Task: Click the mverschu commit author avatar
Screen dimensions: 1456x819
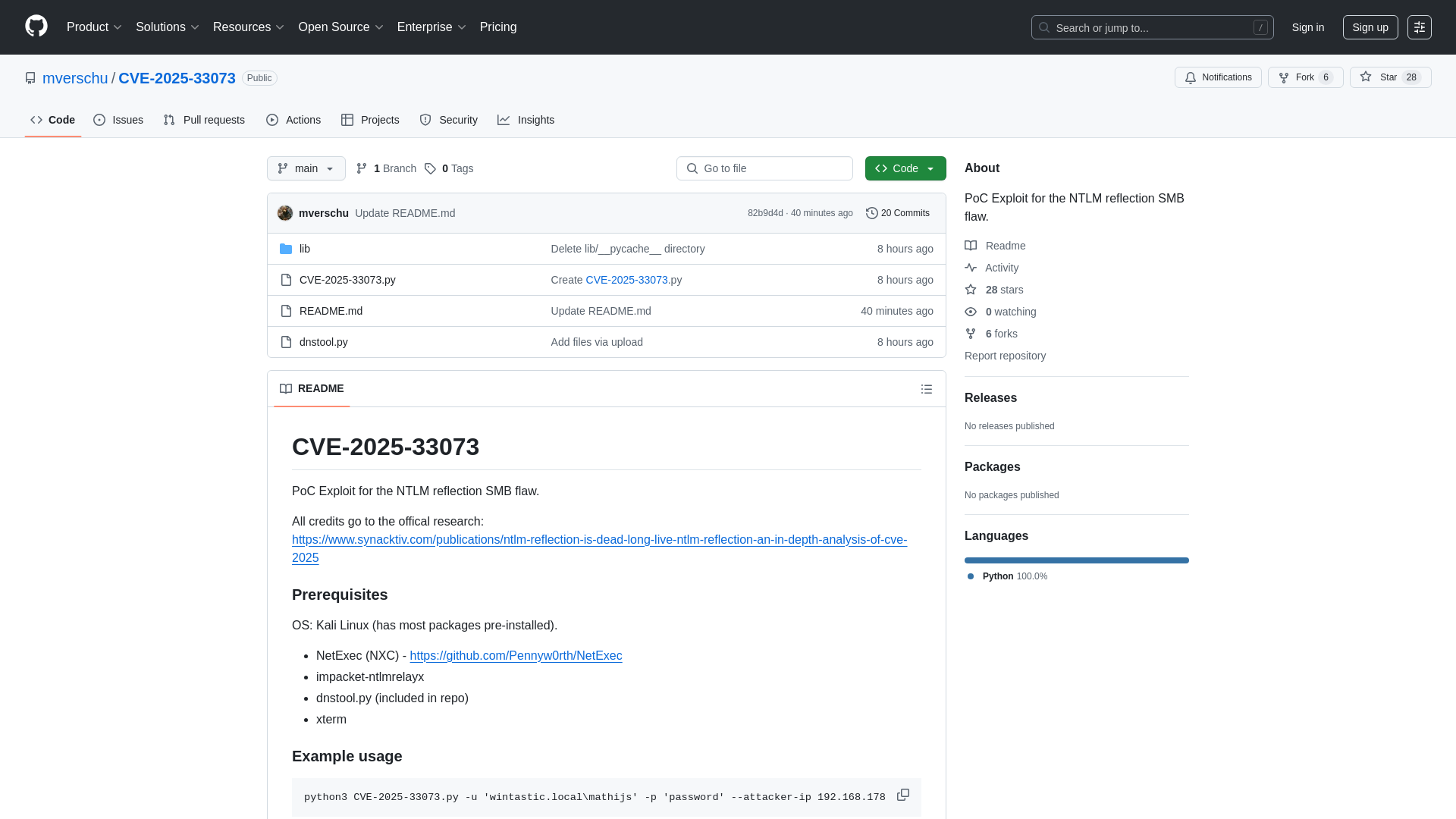Action: pos(285,213)
